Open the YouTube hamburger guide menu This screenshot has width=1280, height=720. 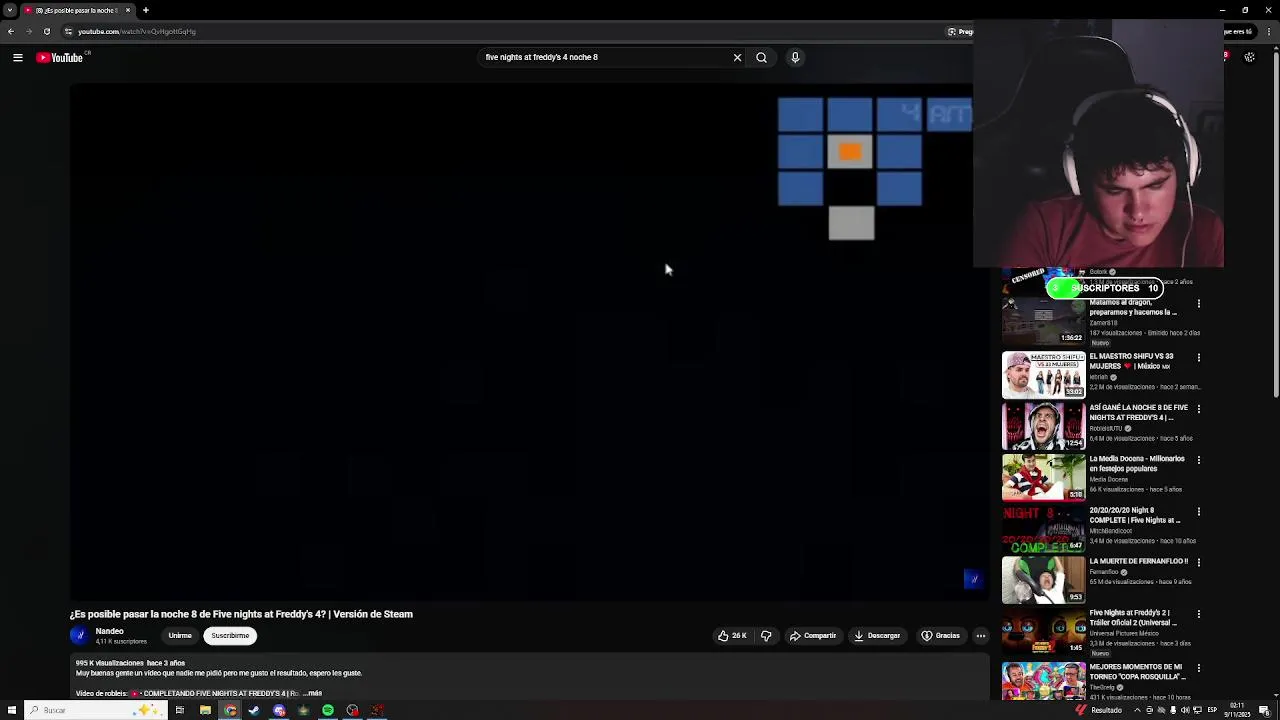(x=18, y=58)
